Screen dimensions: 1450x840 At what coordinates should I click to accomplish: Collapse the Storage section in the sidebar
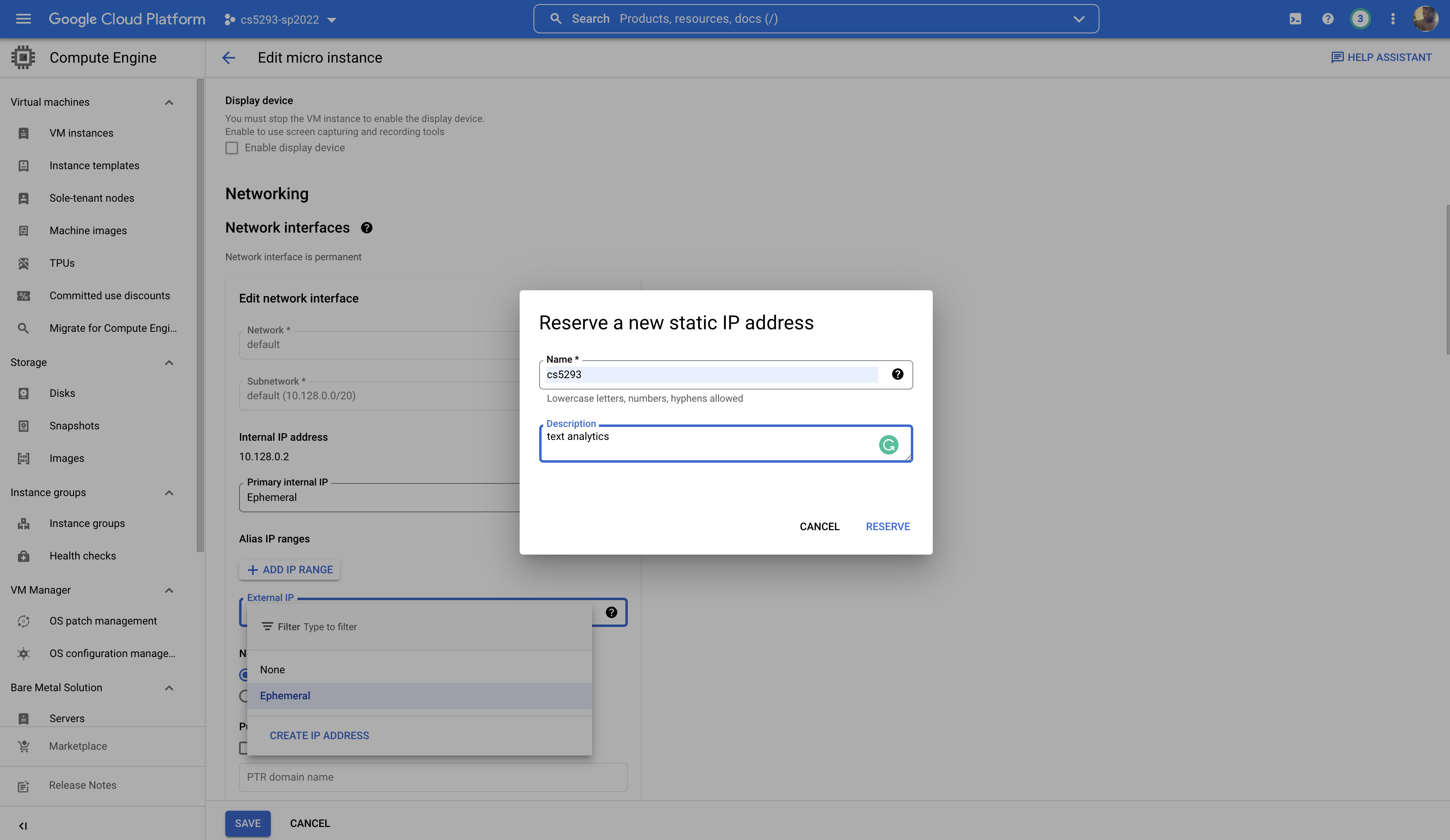click(169, 362)
